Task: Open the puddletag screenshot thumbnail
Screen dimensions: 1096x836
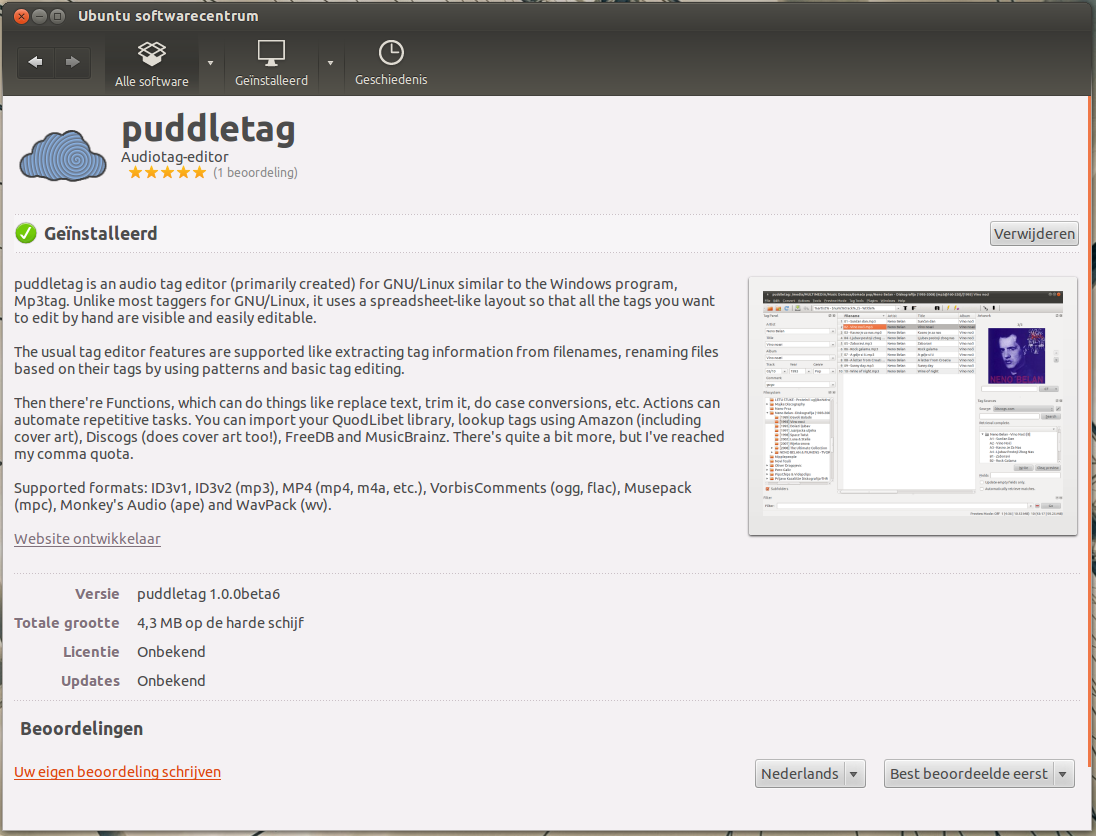Action: click(912, 406)
